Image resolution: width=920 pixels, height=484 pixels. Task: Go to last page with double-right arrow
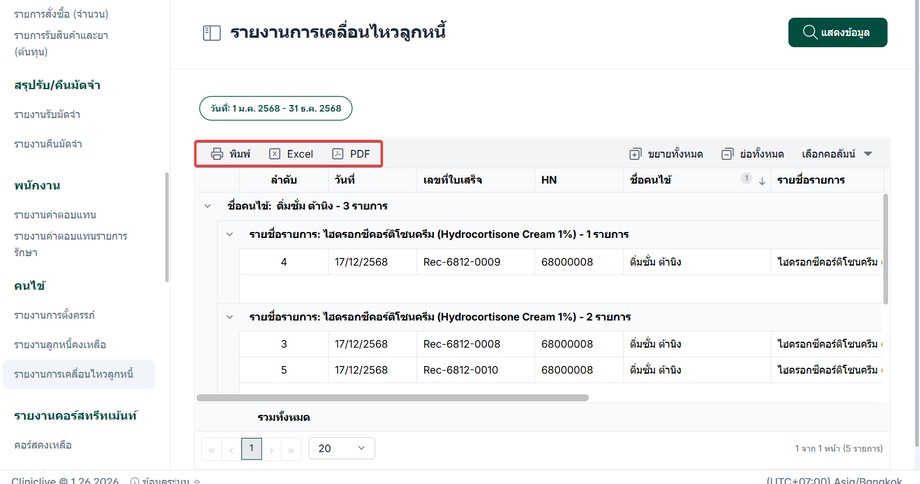(292, 450)
